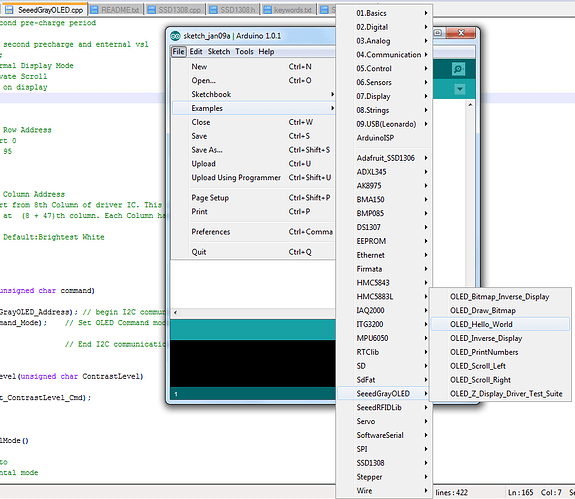Expand SSD1308 library examples
Image resolution: width=575 pixels, height=499 pixels.
click(384, 463)
